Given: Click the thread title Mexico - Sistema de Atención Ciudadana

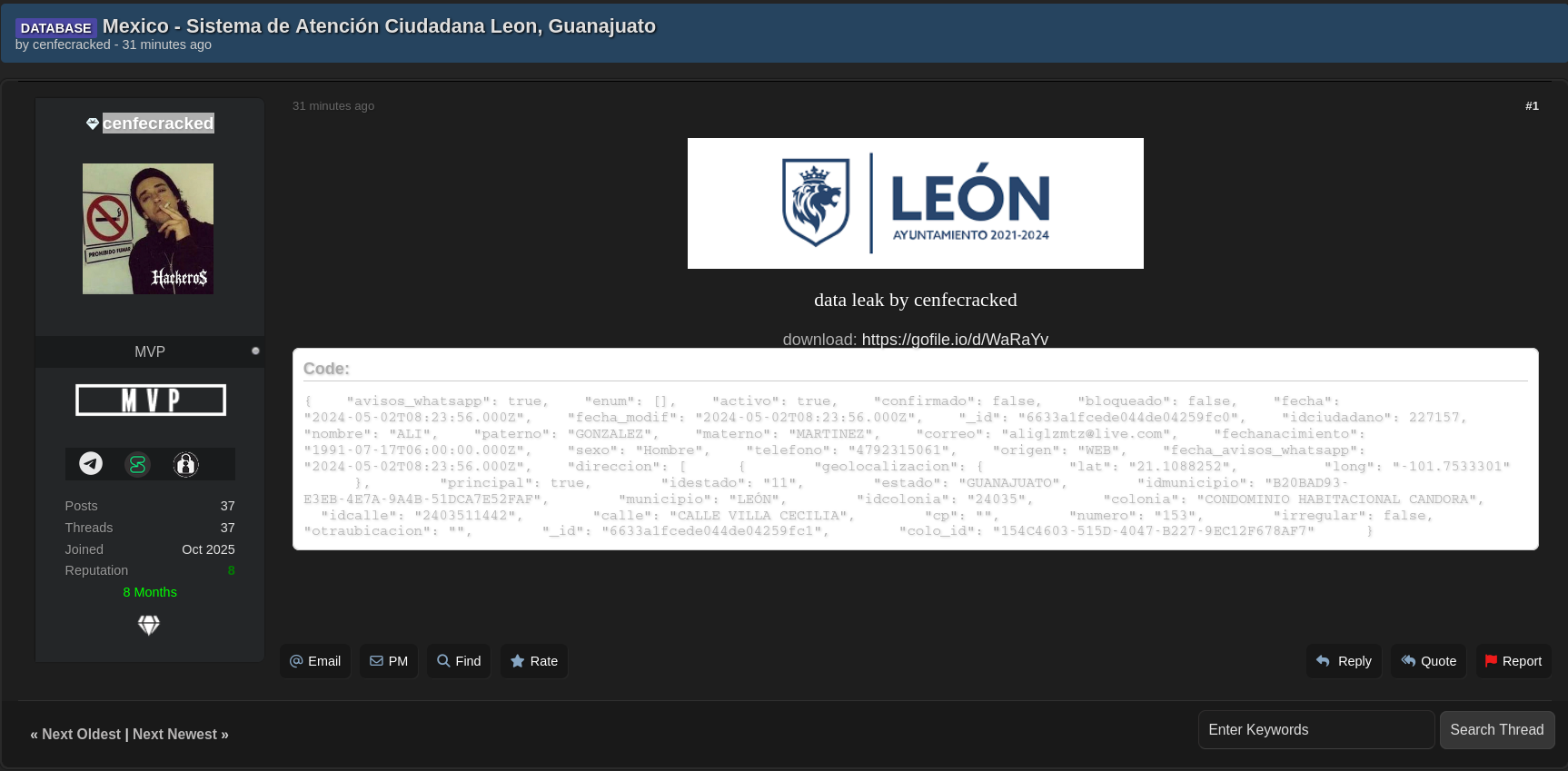Looking at the screenshot, I should coord(379,26).
